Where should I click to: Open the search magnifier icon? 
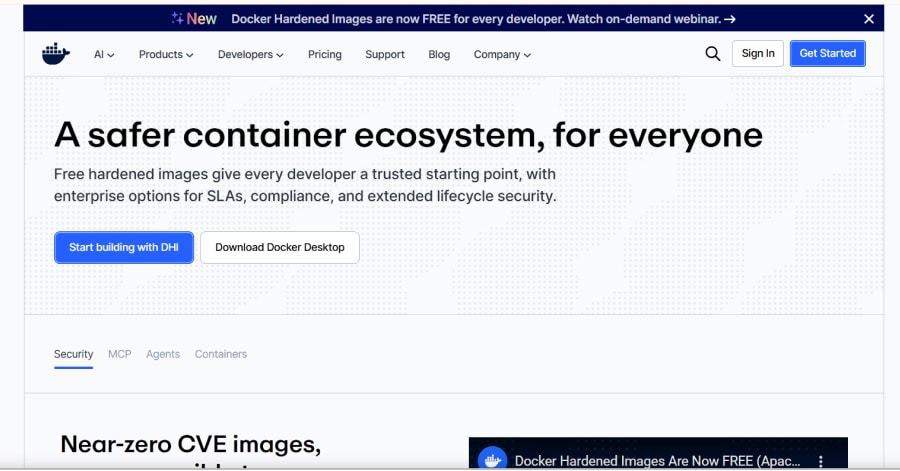point(712,54)
